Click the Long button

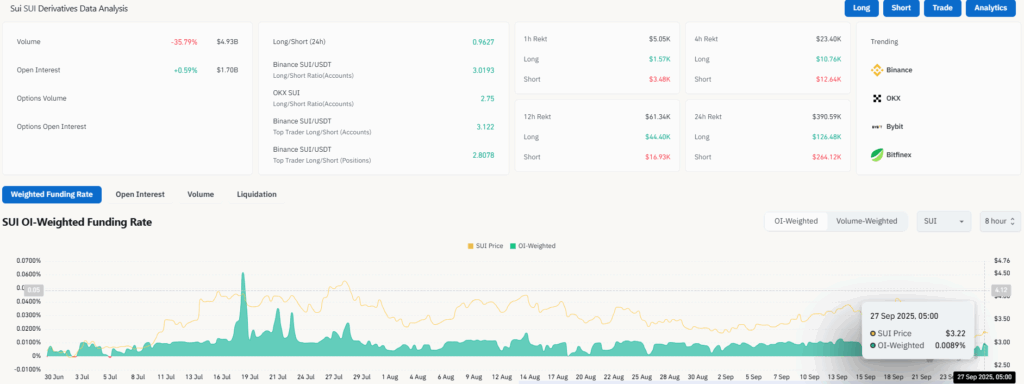(x=861, y=8)
